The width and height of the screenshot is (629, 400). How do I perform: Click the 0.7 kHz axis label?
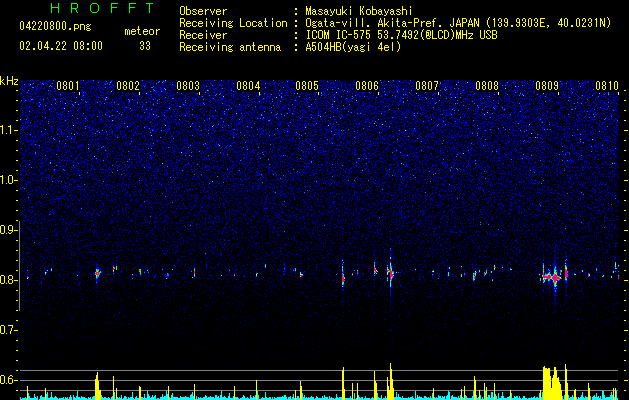tap(9, 330)
